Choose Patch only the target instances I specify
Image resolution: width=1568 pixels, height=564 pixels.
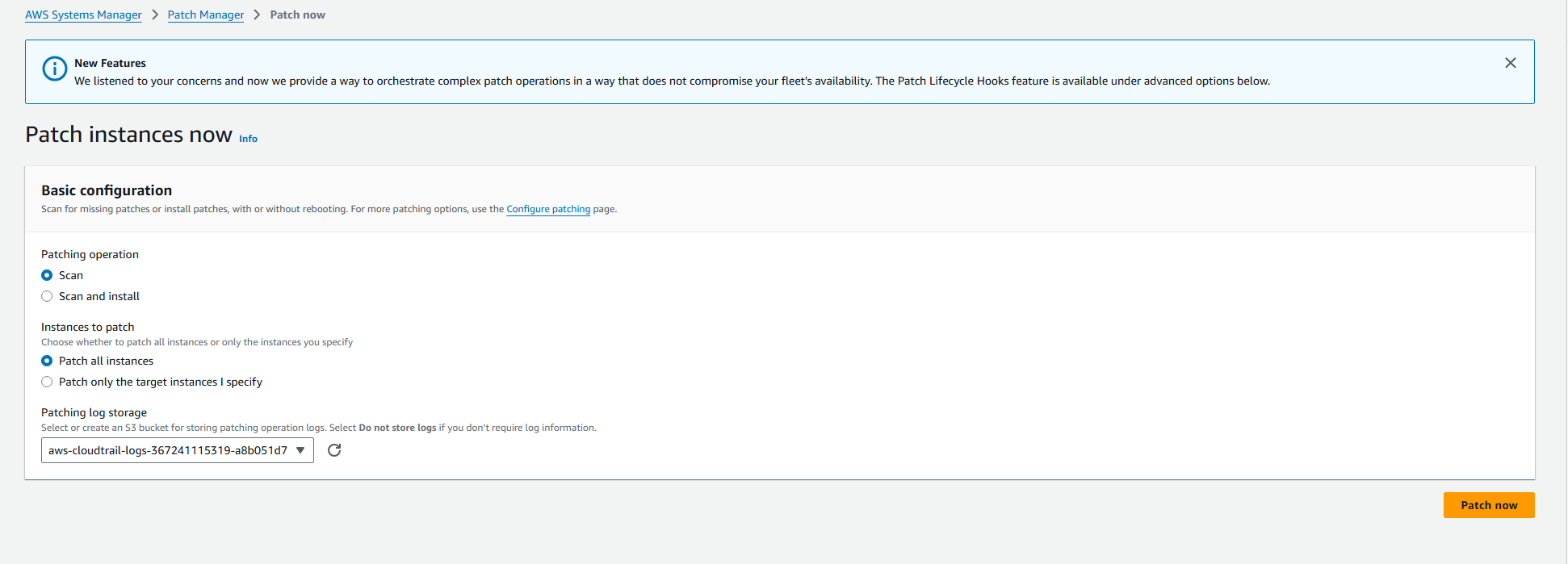(x=47, y=382)
